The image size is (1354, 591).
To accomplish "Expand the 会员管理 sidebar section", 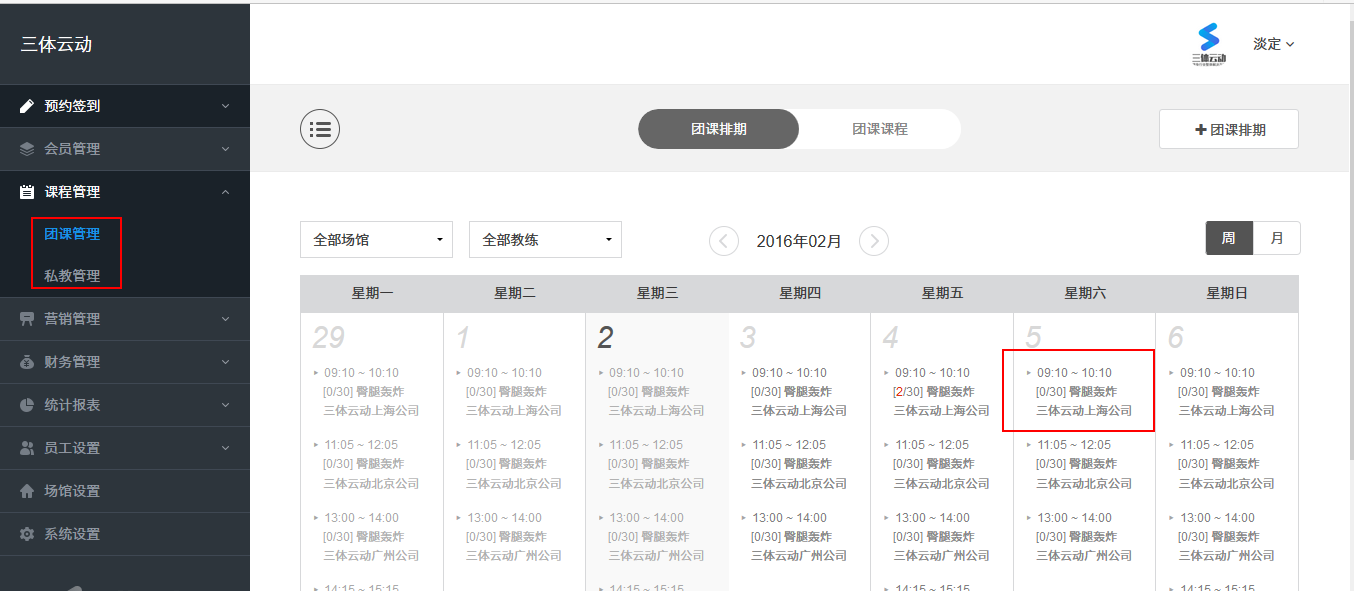I will click(125, 149).
